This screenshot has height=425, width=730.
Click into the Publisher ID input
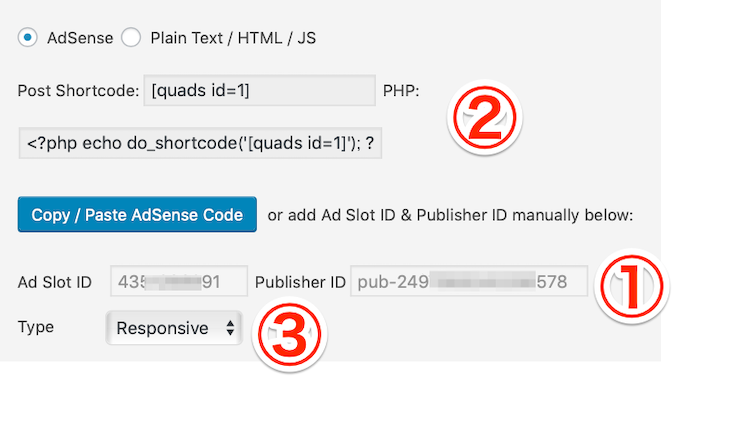point(469,281)
